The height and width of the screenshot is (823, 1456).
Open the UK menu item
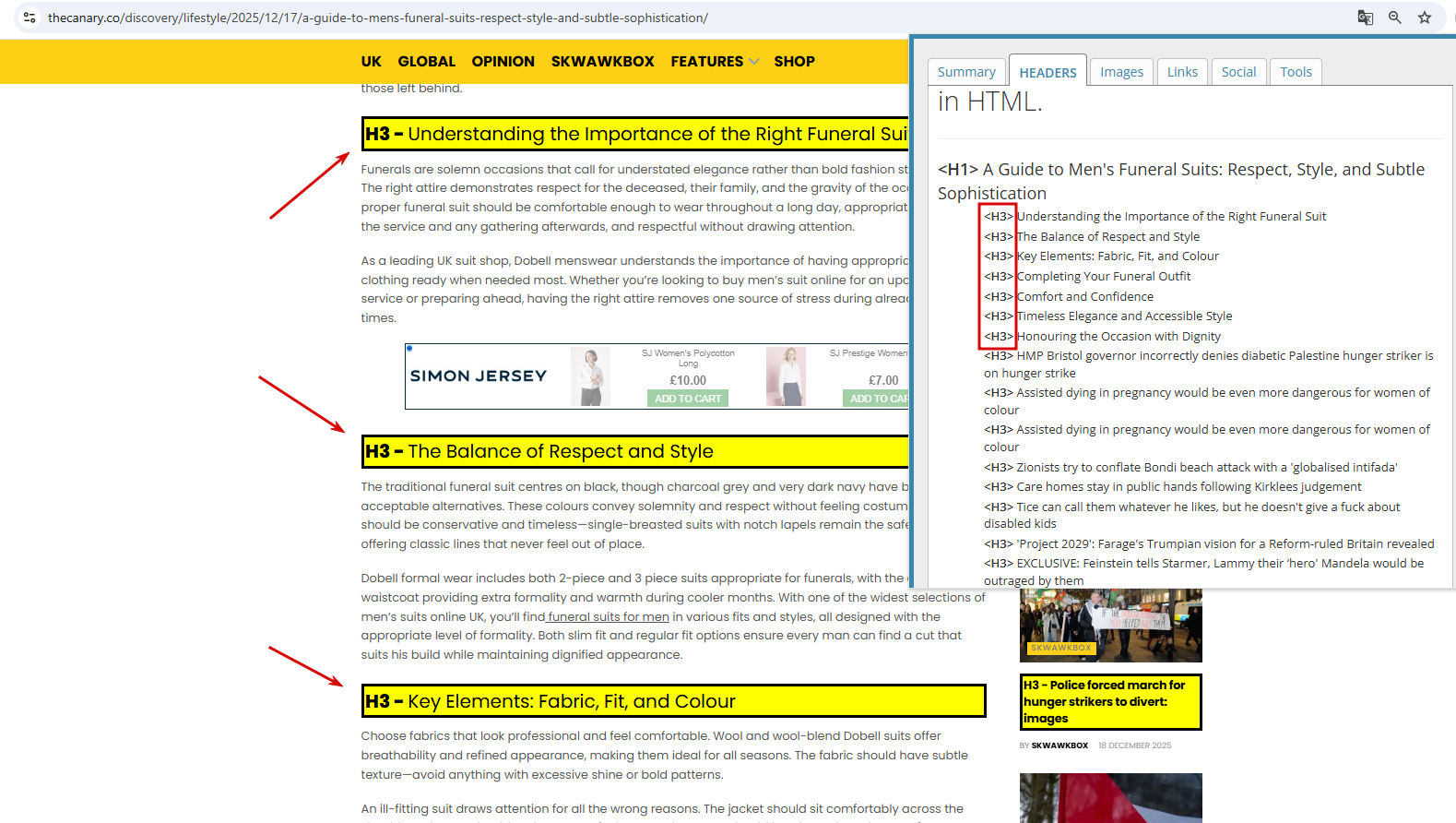[371, 61]
